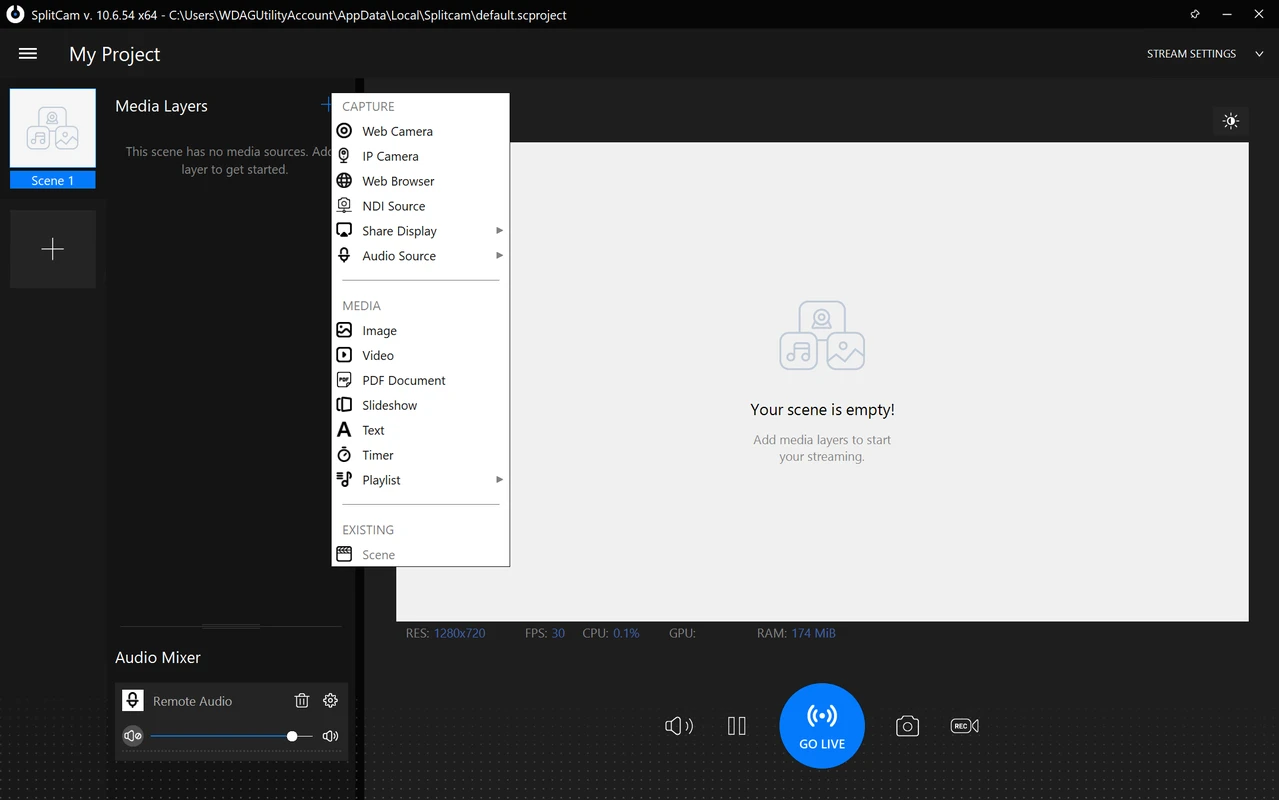Screen dimensions: 1279x800
Task: Select Web Camera from capture menu
Action: coord(397,131)
